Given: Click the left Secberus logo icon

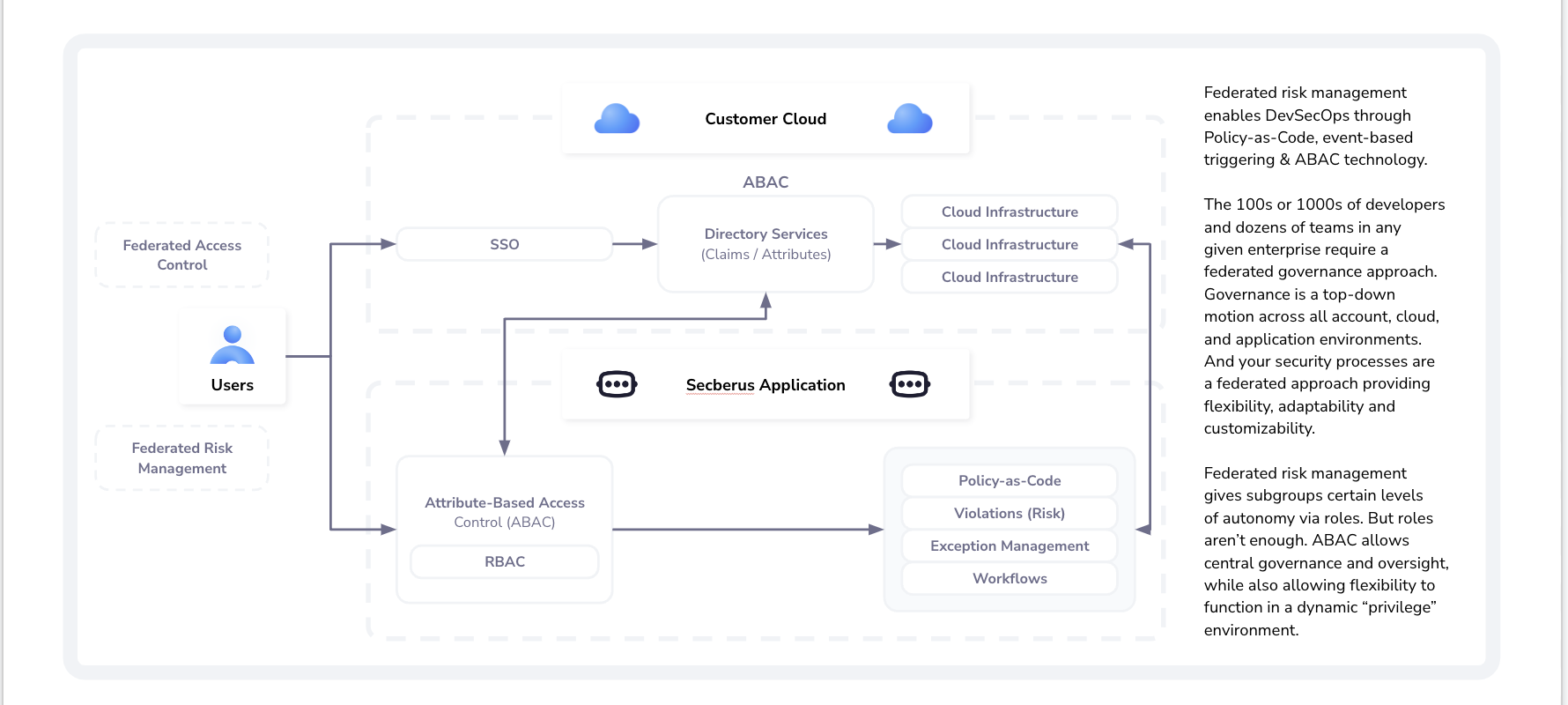Looking at the screenshot, I should tap(617, 384).
